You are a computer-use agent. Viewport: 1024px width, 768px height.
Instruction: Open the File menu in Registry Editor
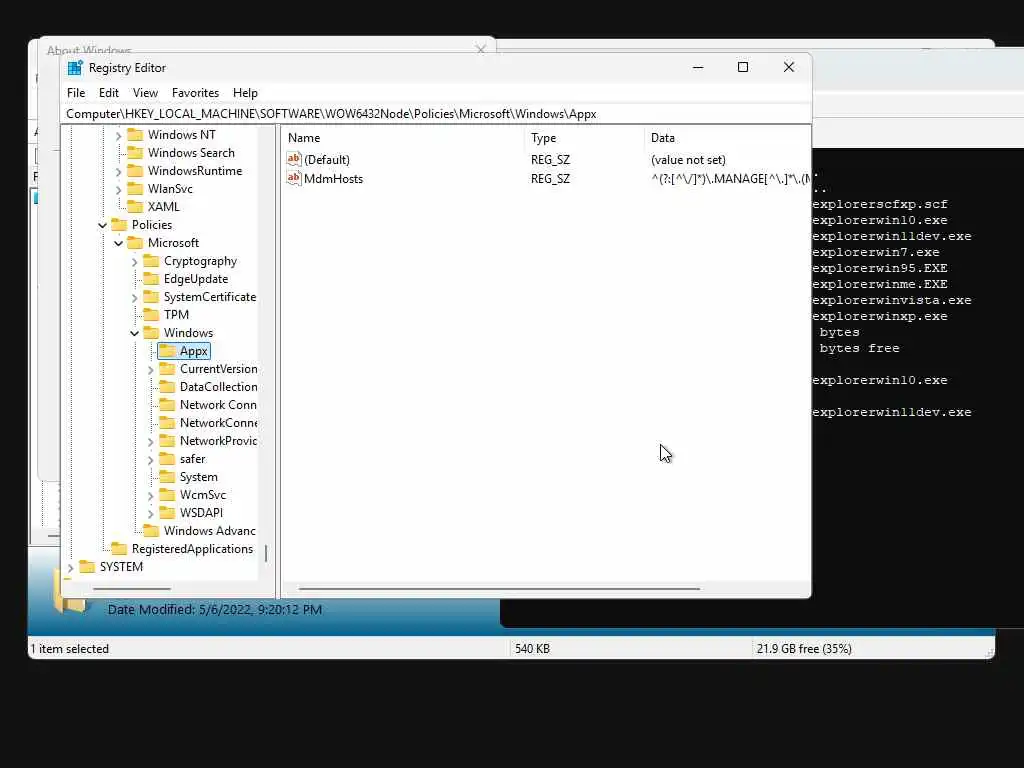pyautogui.click(x=76, y=93)
